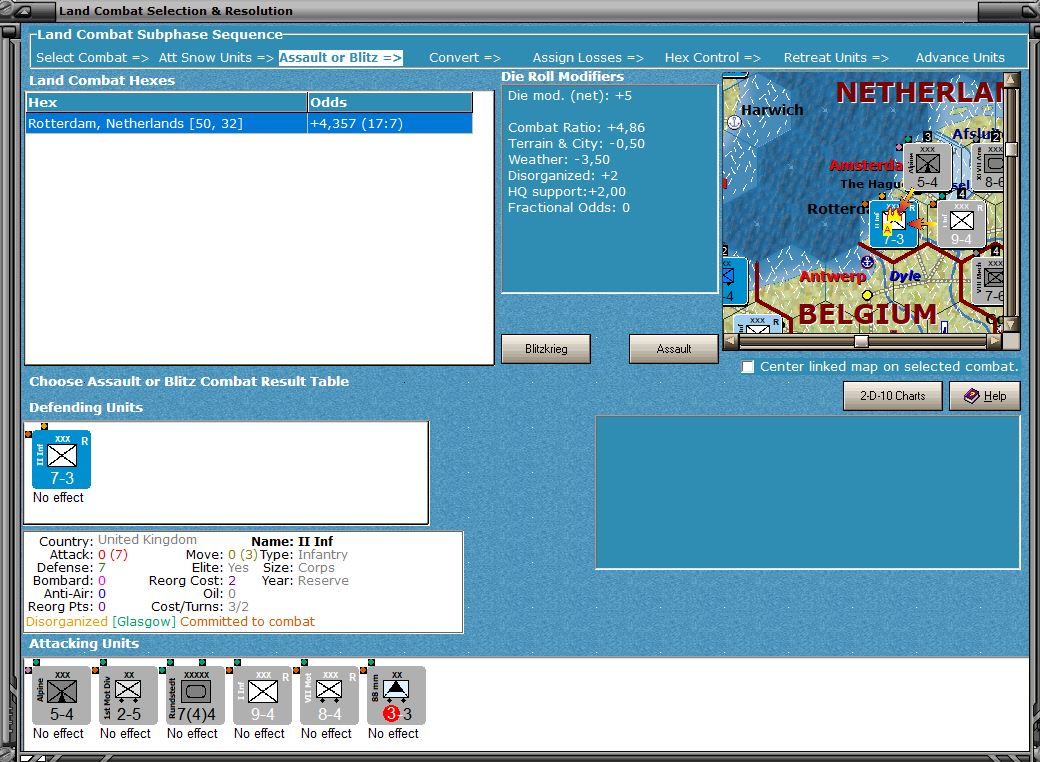
Task: Click the map vertical scrollbar down arrow
Action: [x=1011, y=324]
